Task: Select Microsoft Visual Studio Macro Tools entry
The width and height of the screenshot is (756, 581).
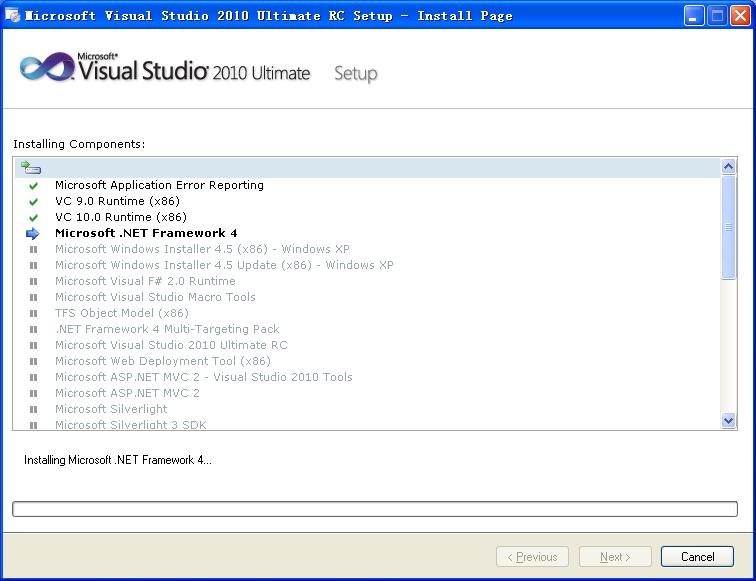Action: (155, 297)
